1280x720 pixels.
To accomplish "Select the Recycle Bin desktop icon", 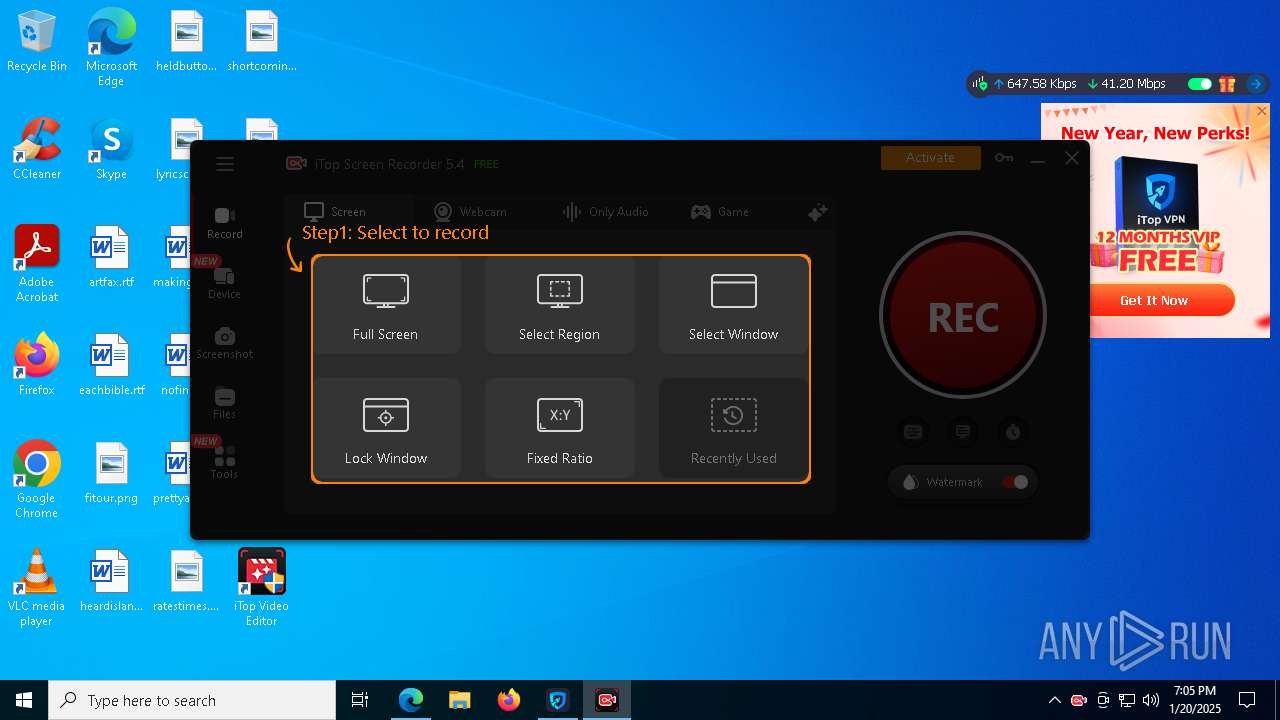I will 37,42.
